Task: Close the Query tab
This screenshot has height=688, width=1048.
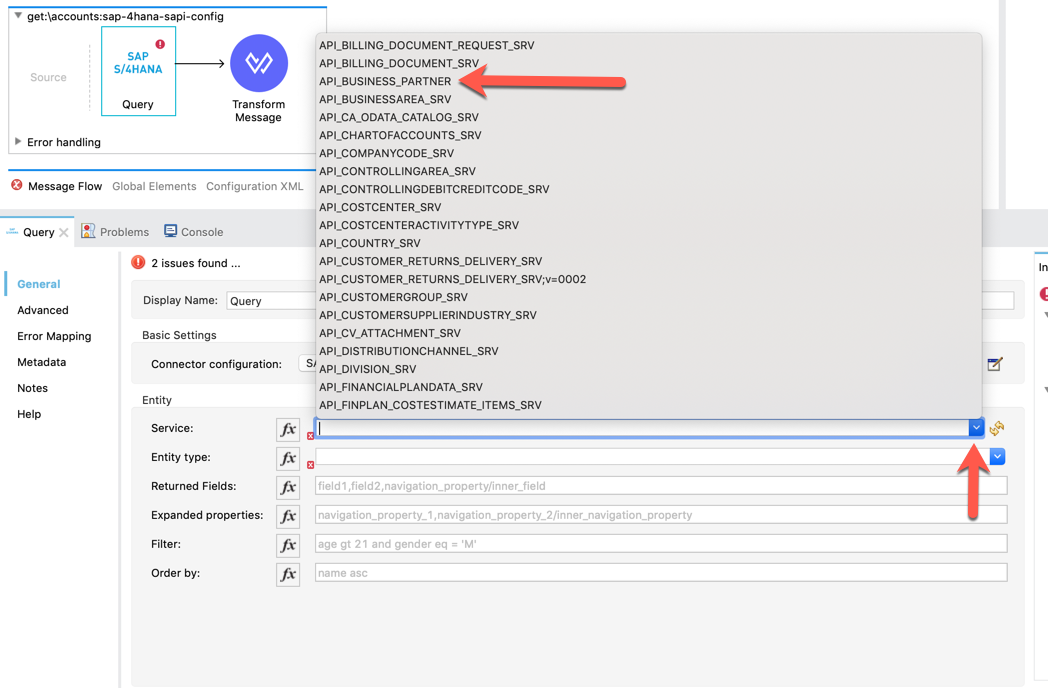Action: point(63,233)
